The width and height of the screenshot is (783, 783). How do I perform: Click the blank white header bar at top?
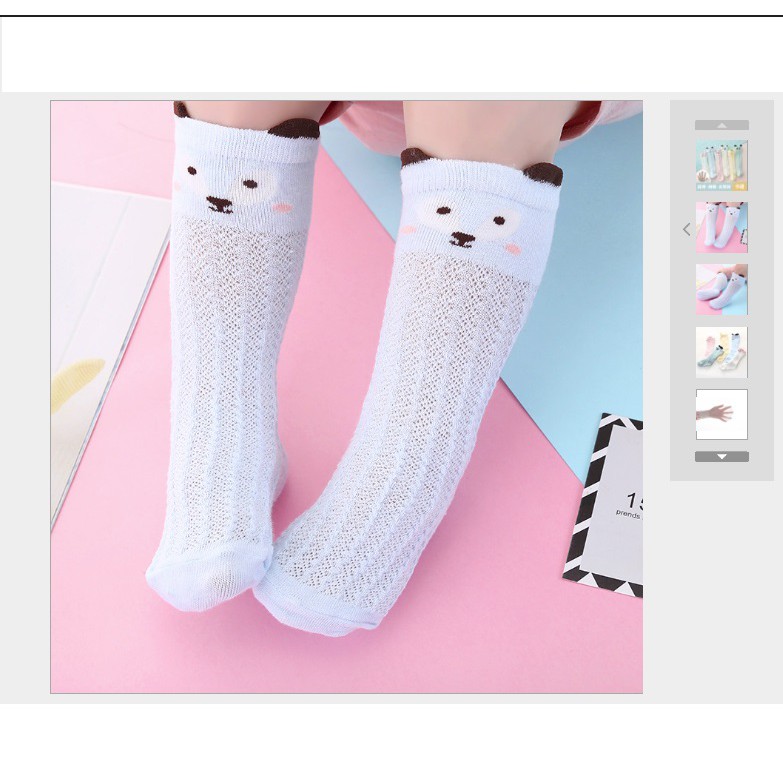(x=391, y=55)
